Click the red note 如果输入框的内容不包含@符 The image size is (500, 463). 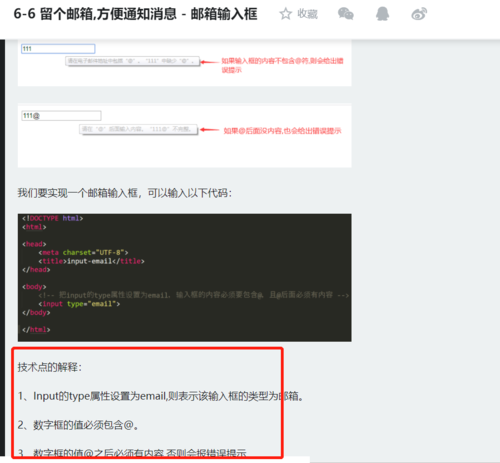pyautogui.click(x=282, y=65)
